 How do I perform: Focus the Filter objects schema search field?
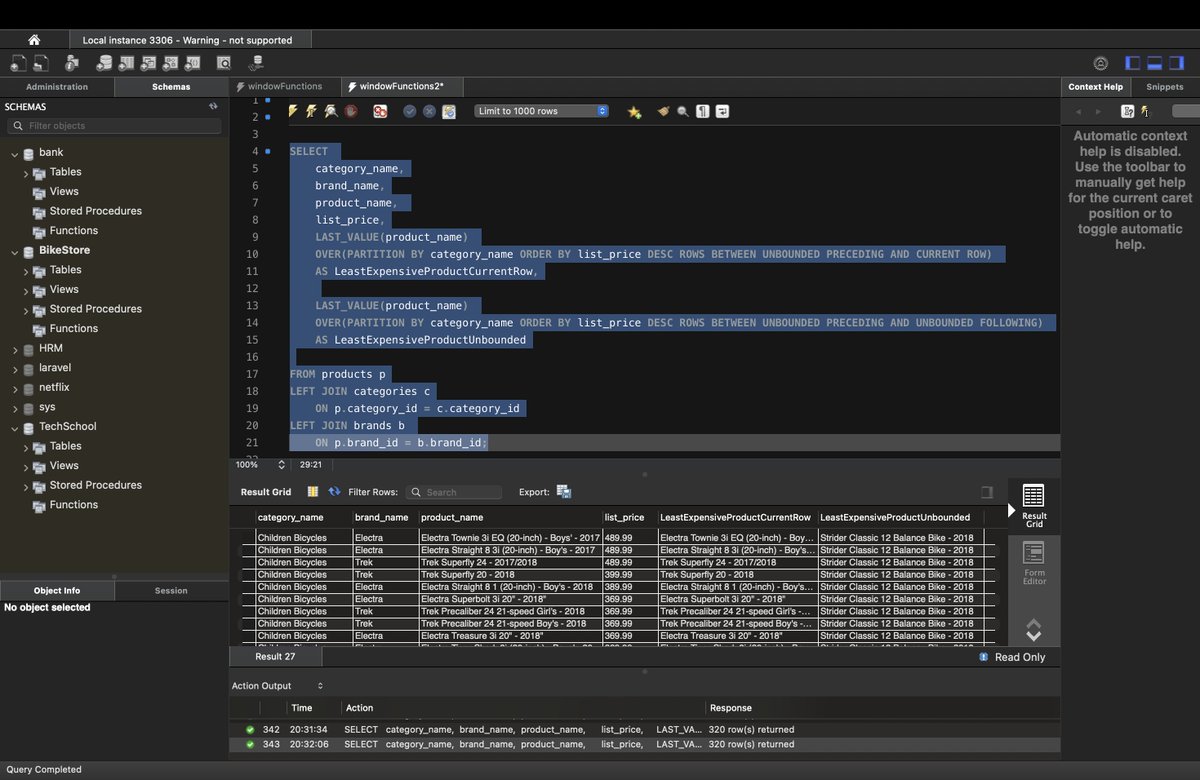114,126
